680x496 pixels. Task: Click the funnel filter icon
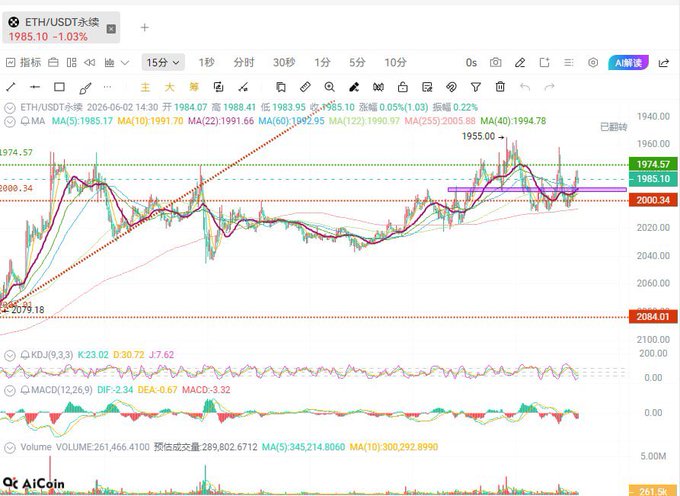476,87
